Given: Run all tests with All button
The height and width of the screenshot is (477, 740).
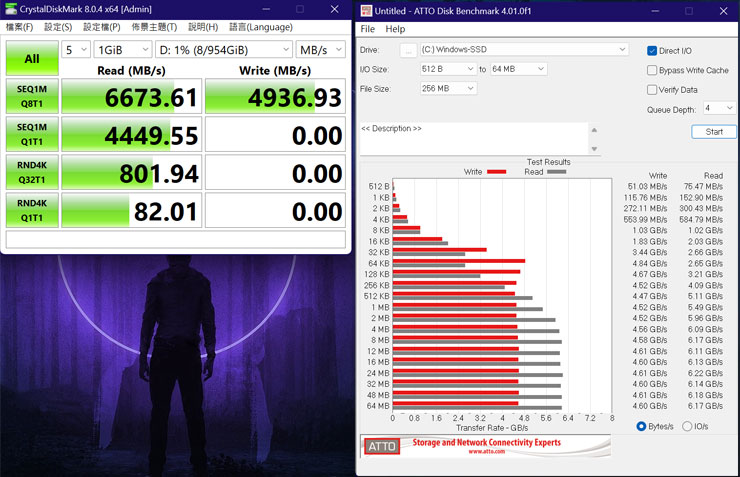Looking at the screenshot, I should (x=32, y=59).
